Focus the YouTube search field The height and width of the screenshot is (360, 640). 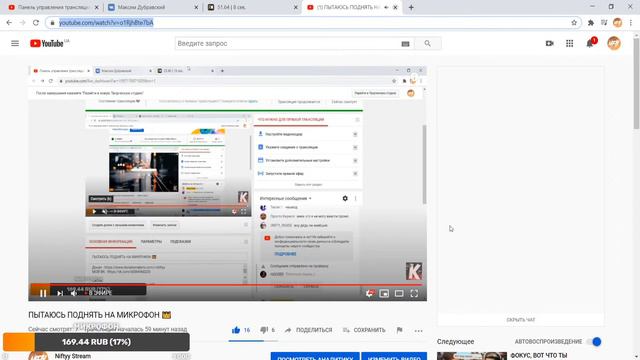click(x=288, y=43)
